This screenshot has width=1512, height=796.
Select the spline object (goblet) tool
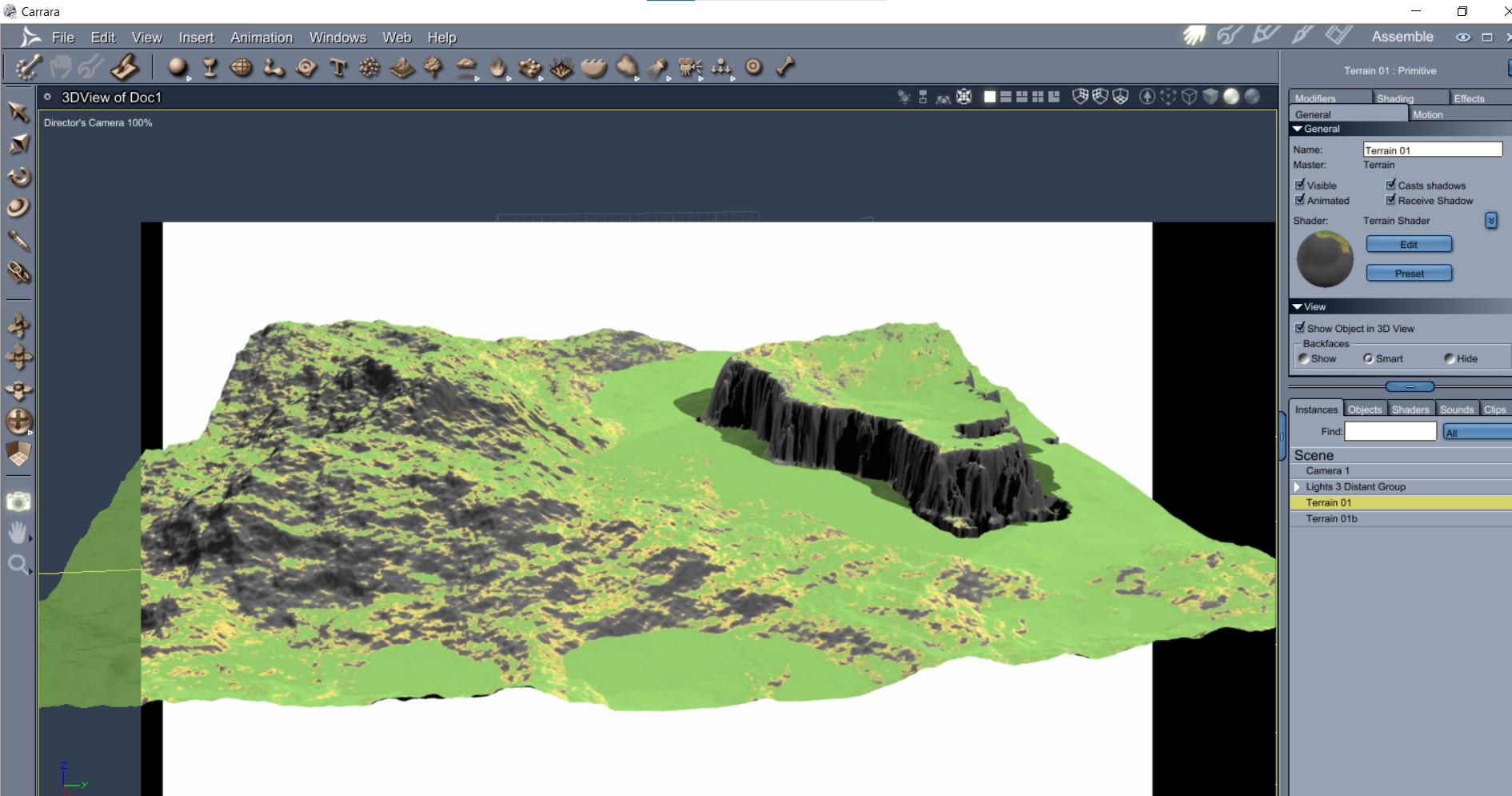coord(210,67)
